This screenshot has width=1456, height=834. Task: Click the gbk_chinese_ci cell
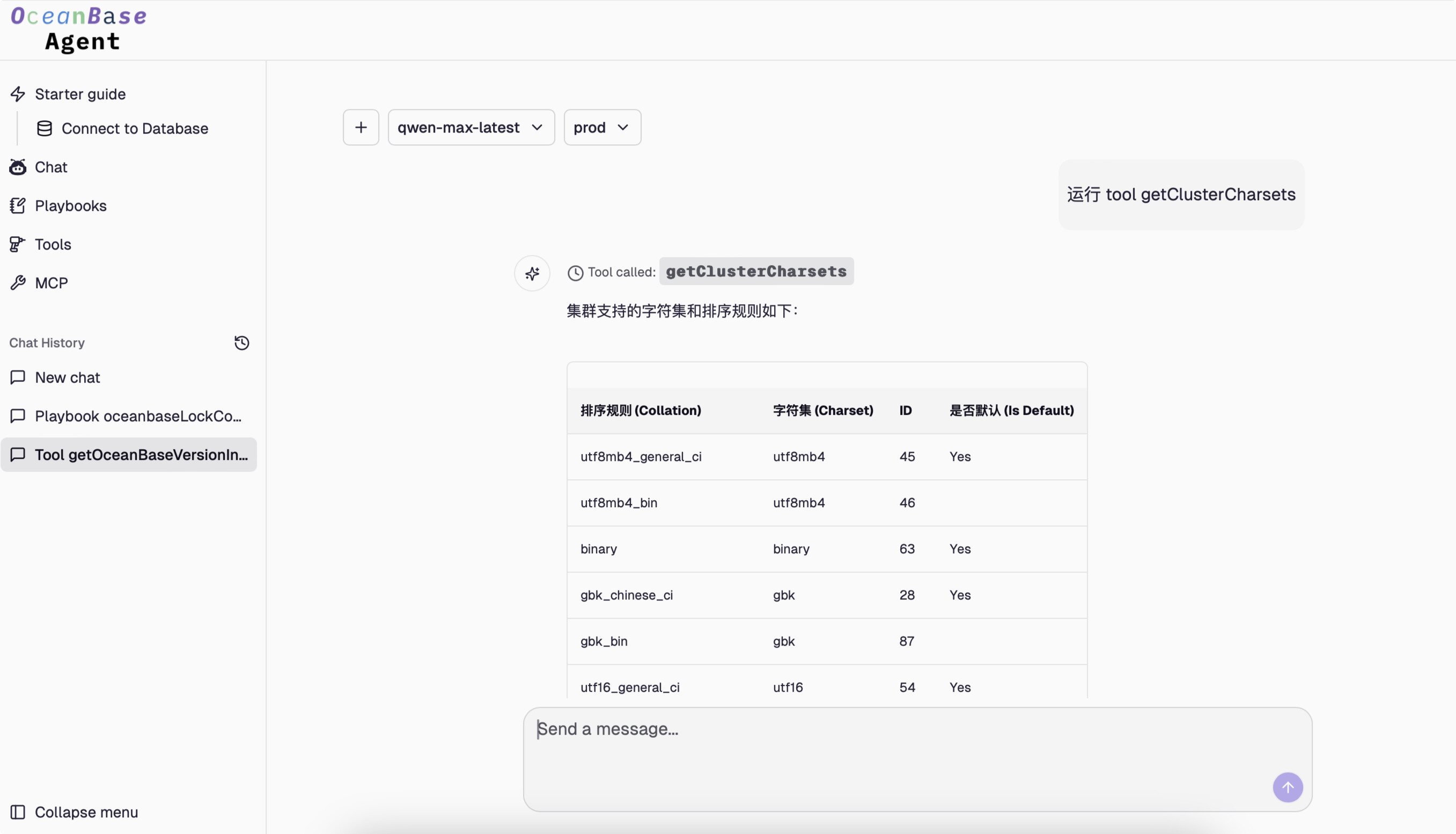(627, 595)
